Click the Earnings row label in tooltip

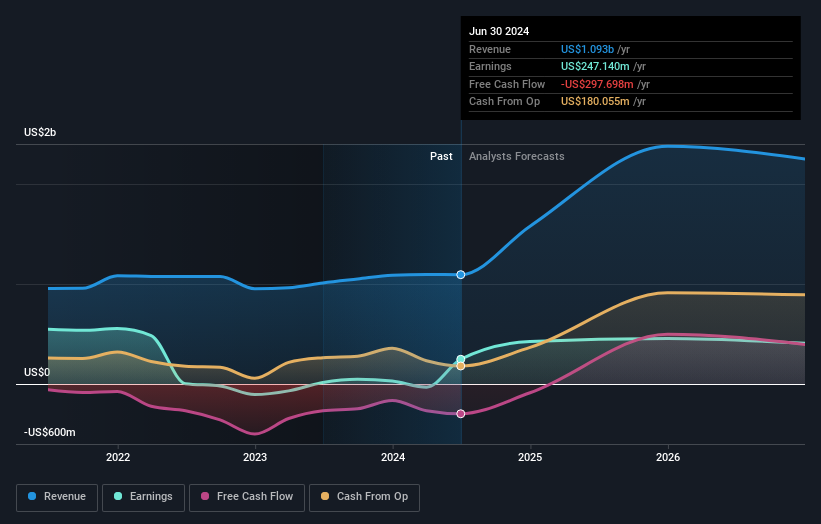pyautogui.click(x=490, y=66)
